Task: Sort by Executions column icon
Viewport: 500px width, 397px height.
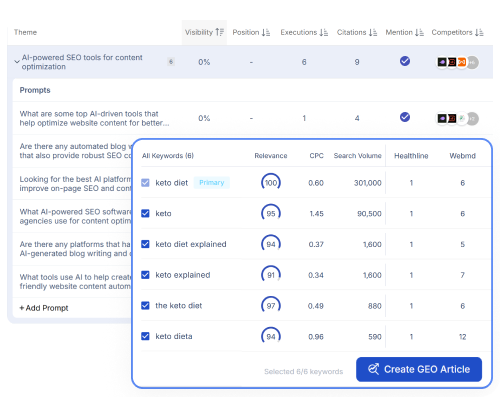Action: tap(324, 32)
